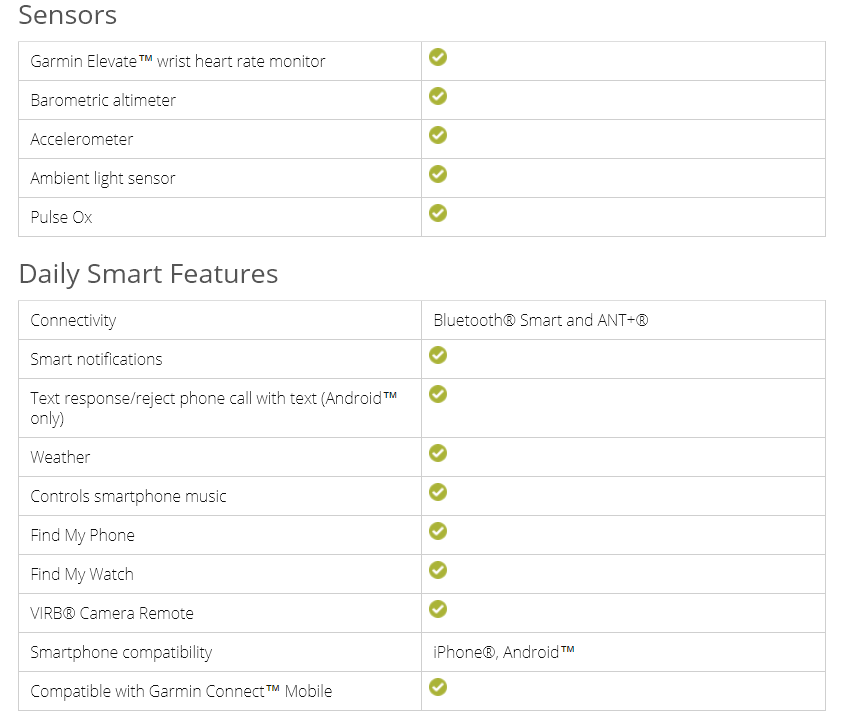The image size is (854, 728).
Task: Click the checkmark icon for Garmin Elevate heart rate monitor
Action: (438, 57)
